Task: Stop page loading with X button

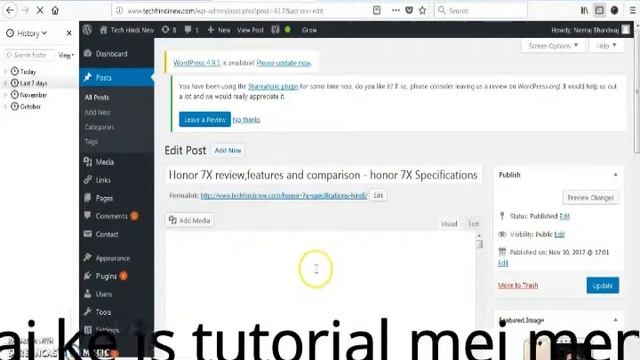Action: tap(40, 11)
